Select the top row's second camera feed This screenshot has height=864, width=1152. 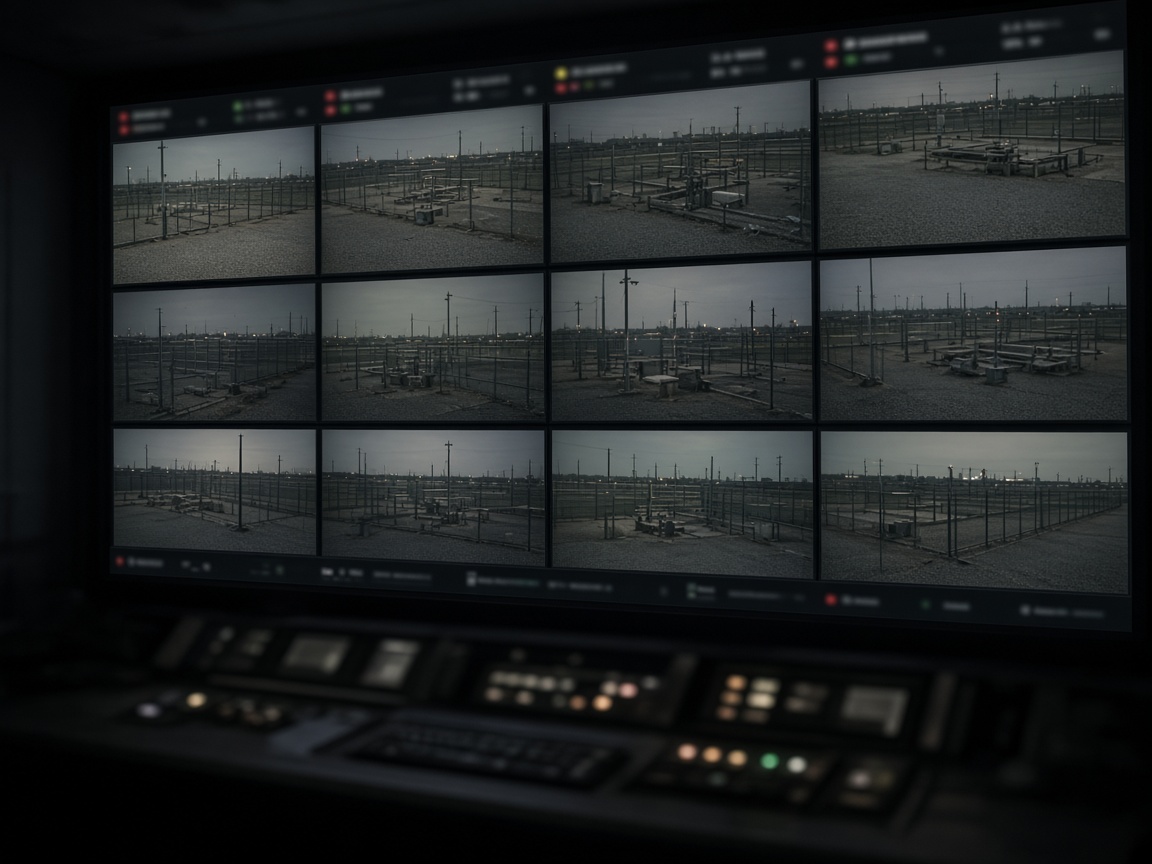point(432,189)
